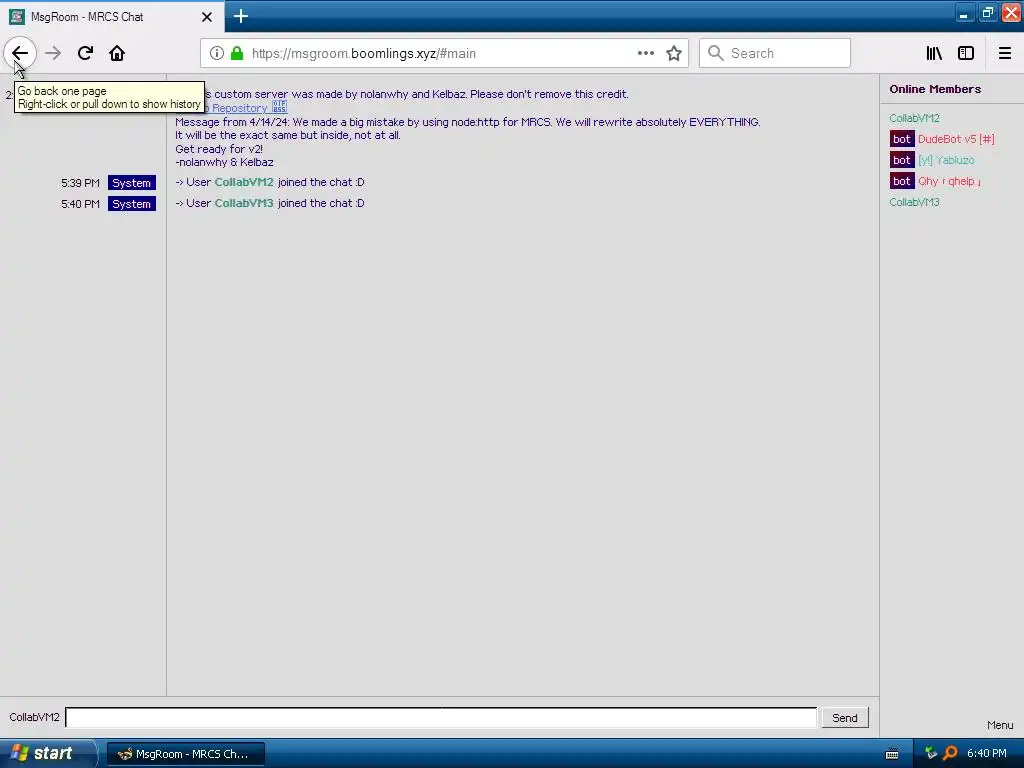Screen dimensions: 1024x768
Task: Select the MsgRoom - MRCS Chat tab
Action: [112, 17]
